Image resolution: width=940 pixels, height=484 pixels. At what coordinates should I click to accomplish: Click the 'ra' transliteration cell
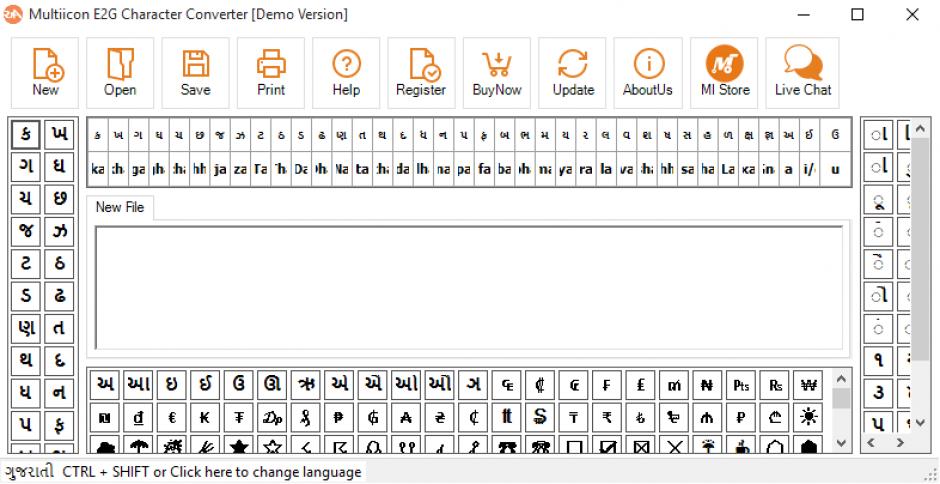[586, 170]
